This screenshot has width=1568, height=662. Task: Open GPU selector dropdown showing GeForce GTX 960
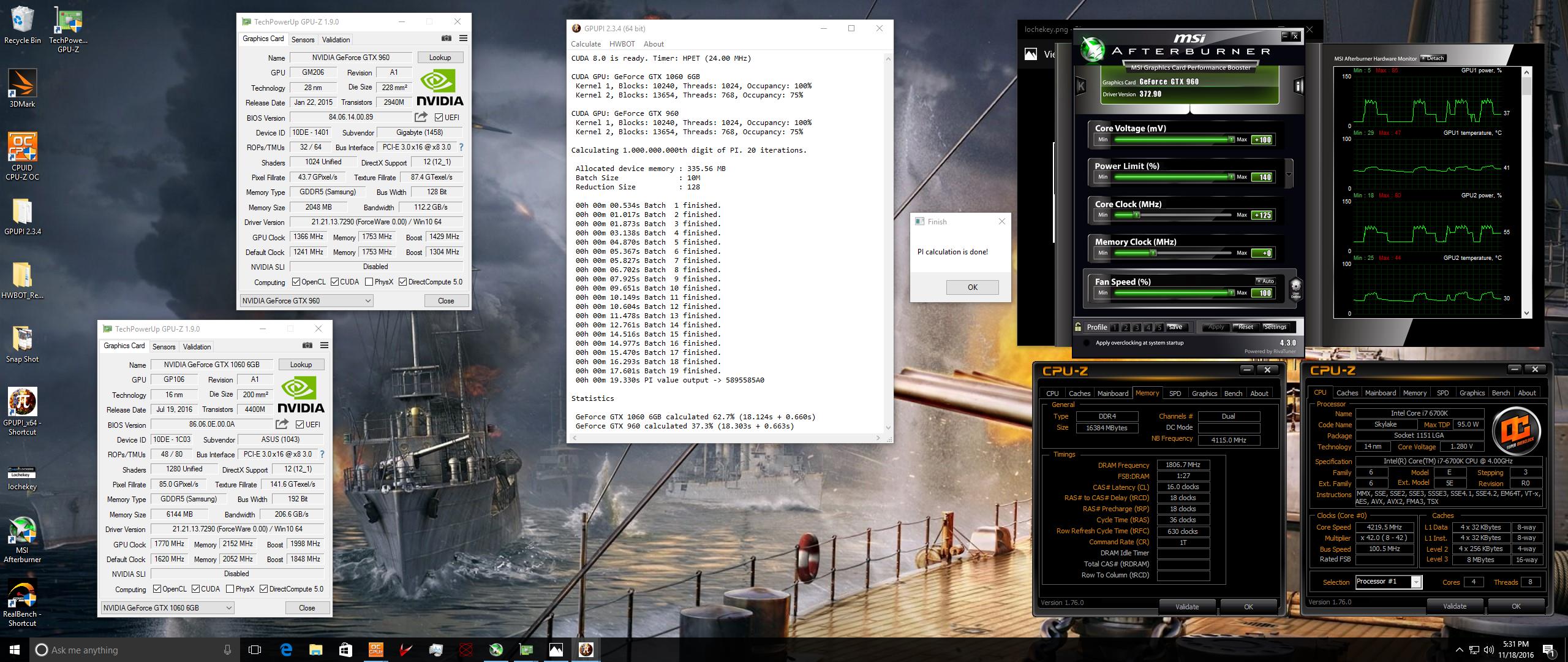tap(306, 300)
